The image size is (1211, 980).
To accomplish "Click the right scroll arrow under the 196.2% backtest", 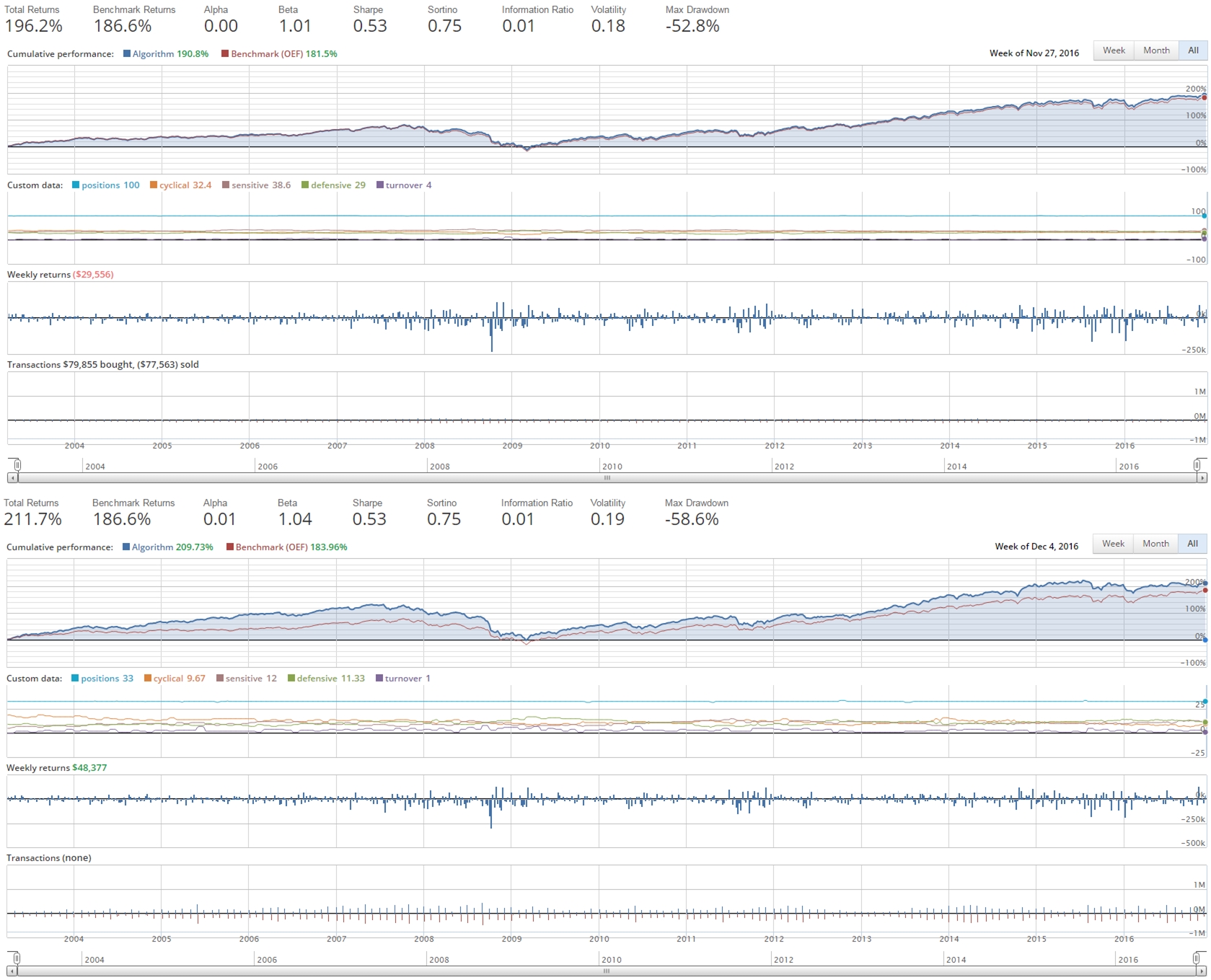I will tap(1202, 478).
